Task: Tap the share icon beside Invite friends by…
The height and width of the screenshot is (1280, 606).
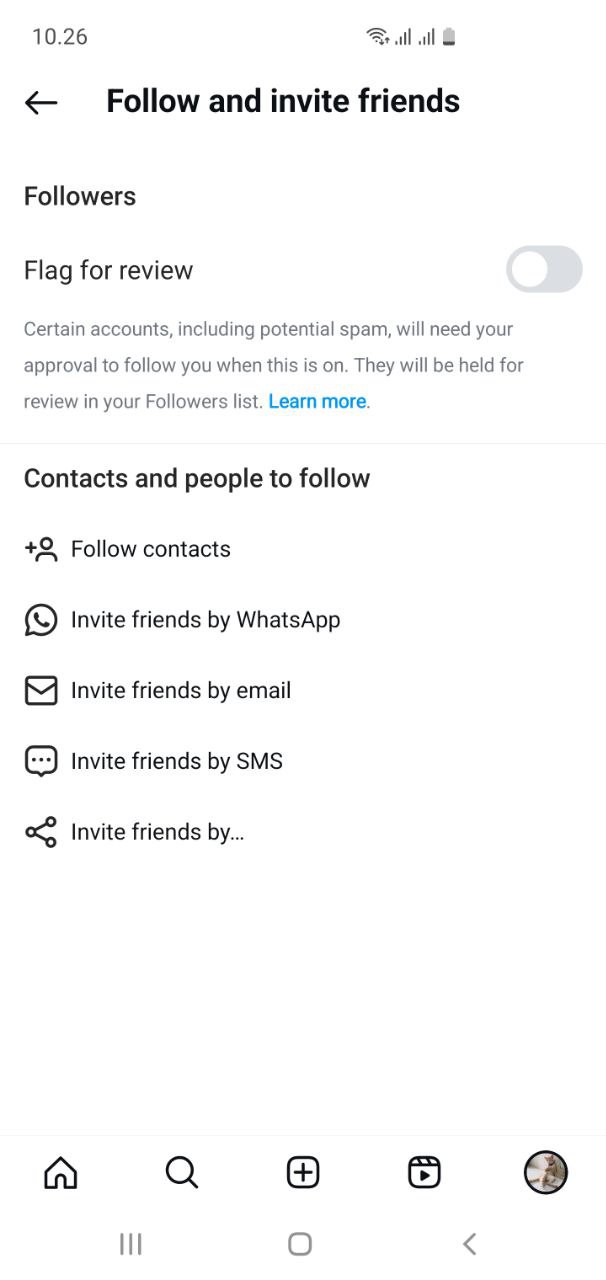Action: 41,833
